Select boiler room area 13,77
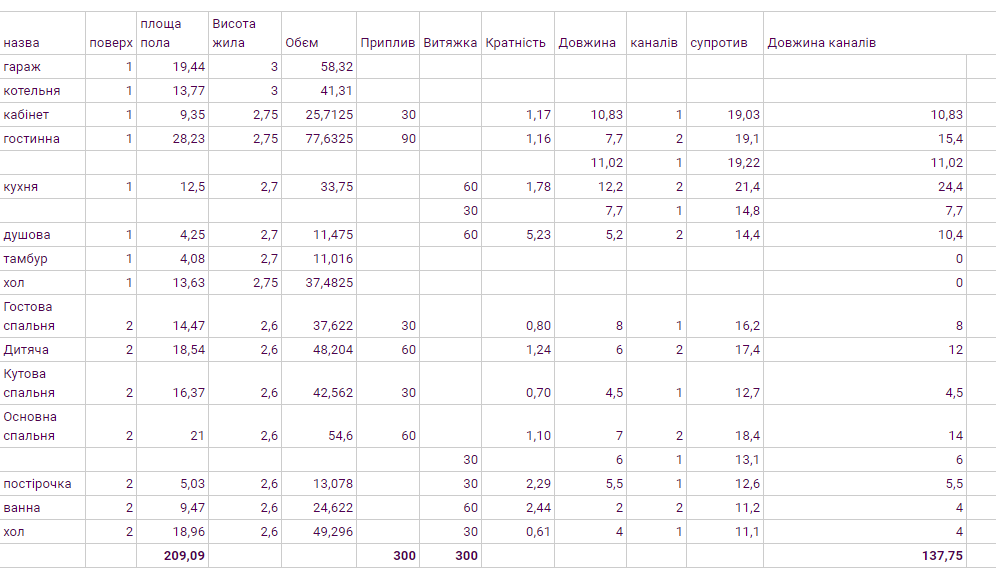The image size is (996, 575). click(x=172, y=91)
